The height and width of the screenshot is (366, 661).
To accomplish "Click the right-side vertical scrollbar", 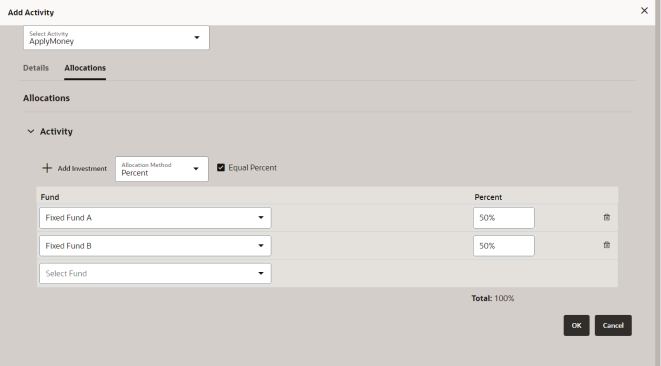I will point(658,183).
